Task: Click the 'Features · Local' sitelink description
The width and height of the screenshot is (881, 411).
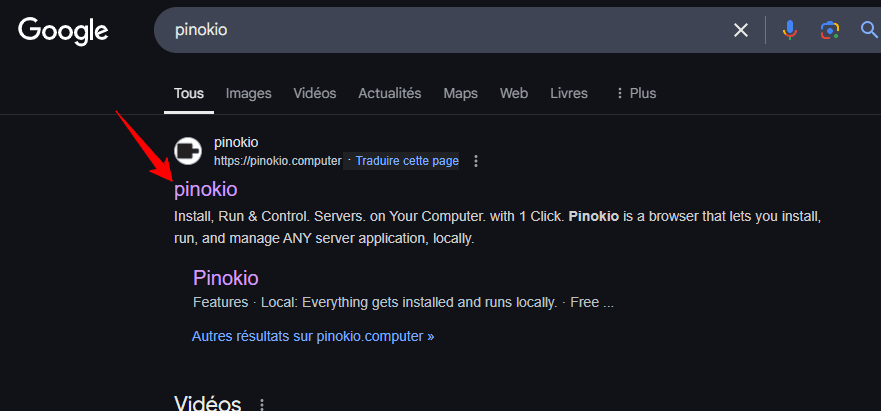Action: pyautogui.click(x=403, y=302)
